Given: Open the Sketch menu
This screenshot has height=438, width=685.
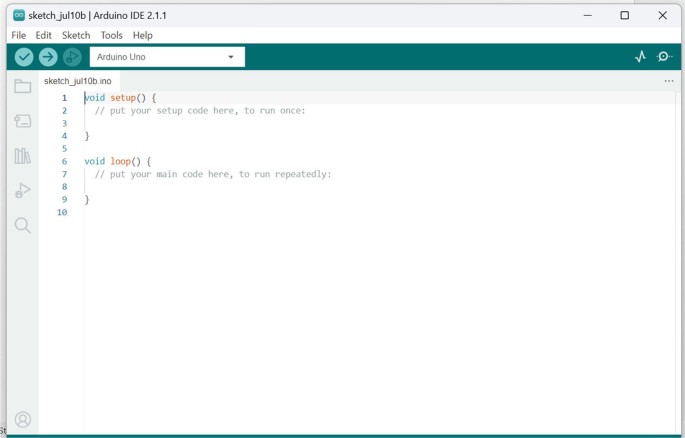Looking at the screenshot, I should click(76, 35).
